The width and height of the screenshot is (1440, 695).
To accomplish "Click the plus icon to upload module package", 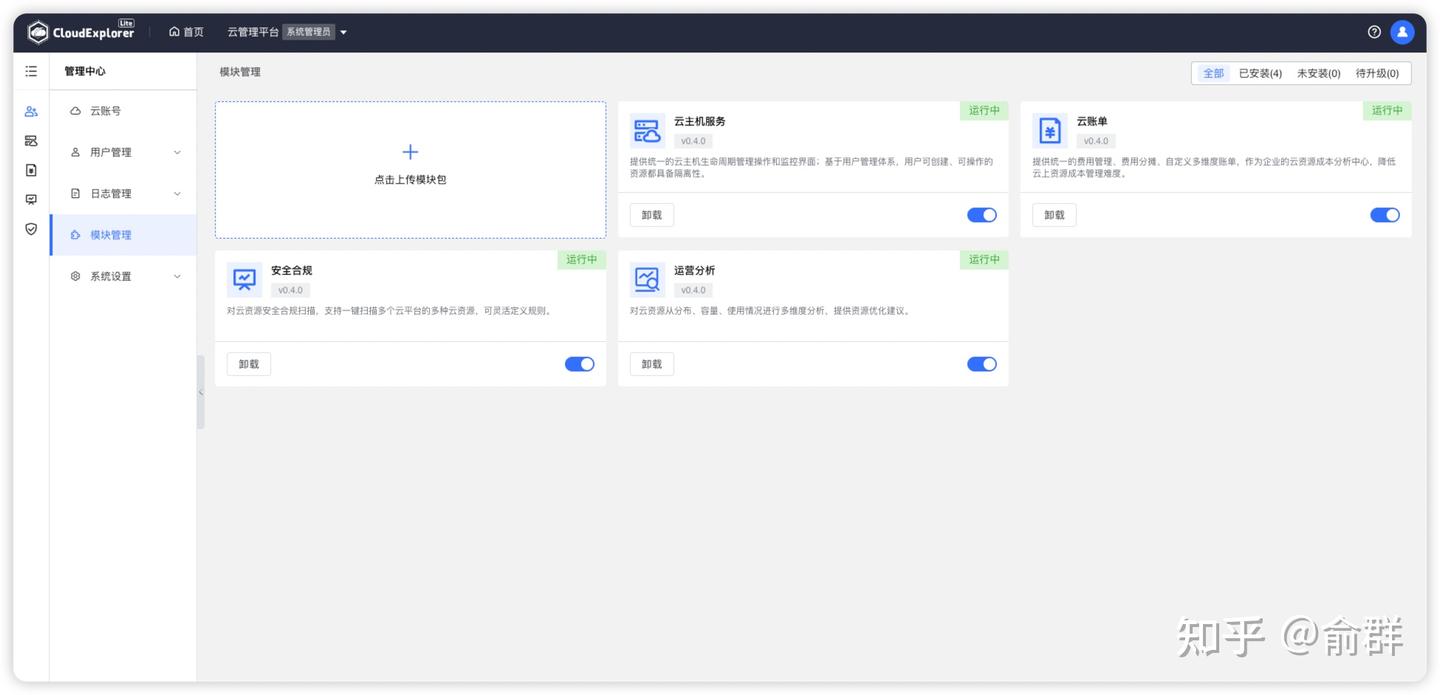I will 410,152.
